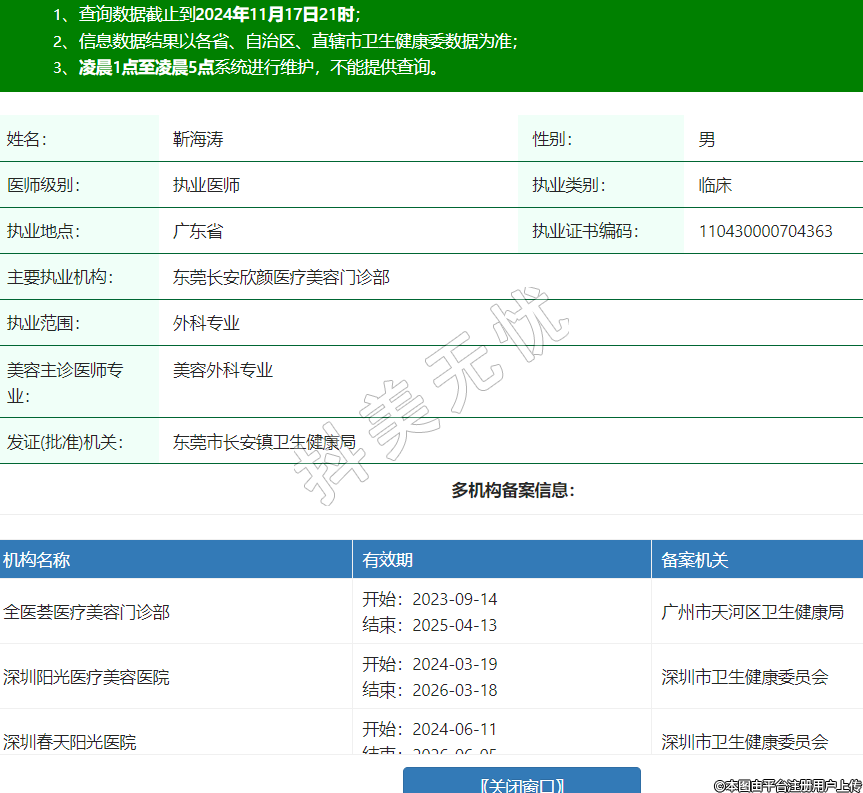Click the end date 2026-03-18

coord(454,690)
